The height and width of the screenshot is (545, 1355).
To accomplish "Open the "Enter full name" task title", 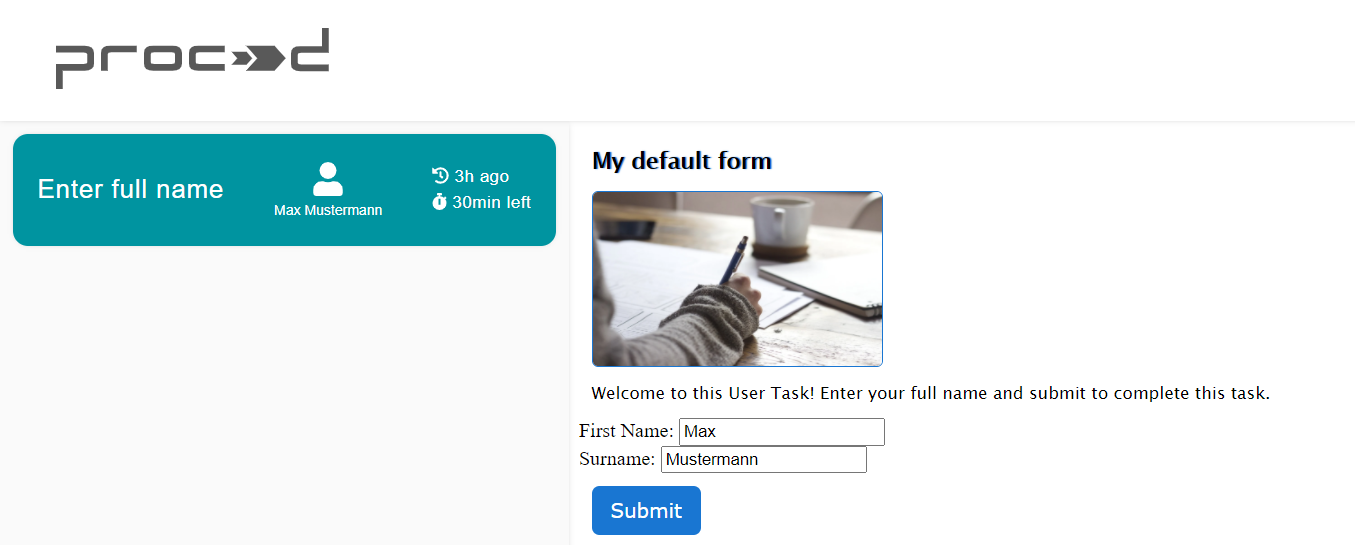I will click(130, 189).
